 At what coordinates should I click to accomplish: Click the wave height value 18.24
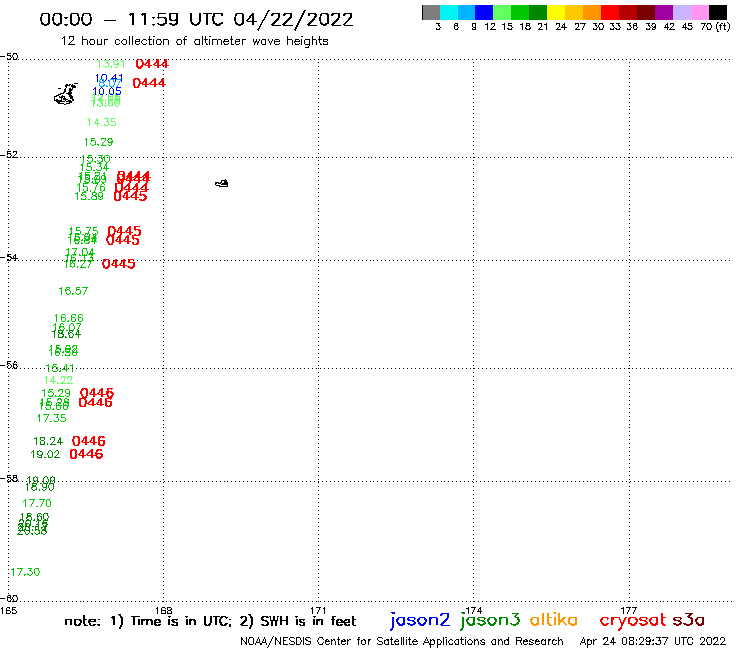coord(48,441)
